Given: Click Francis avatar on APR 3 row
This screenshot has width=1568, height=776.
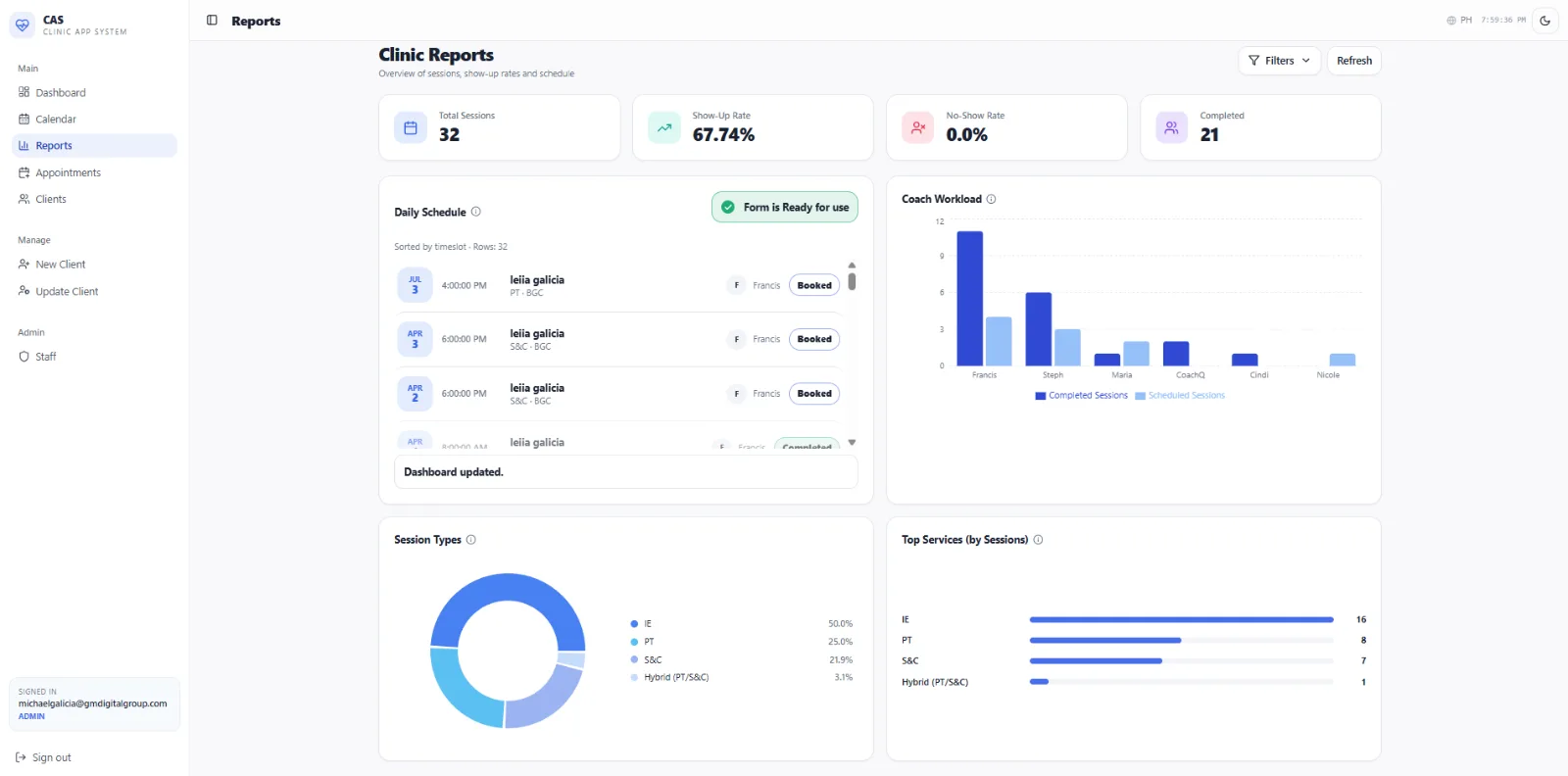Looking at the screenshot, I should click(x=736, y=339).
